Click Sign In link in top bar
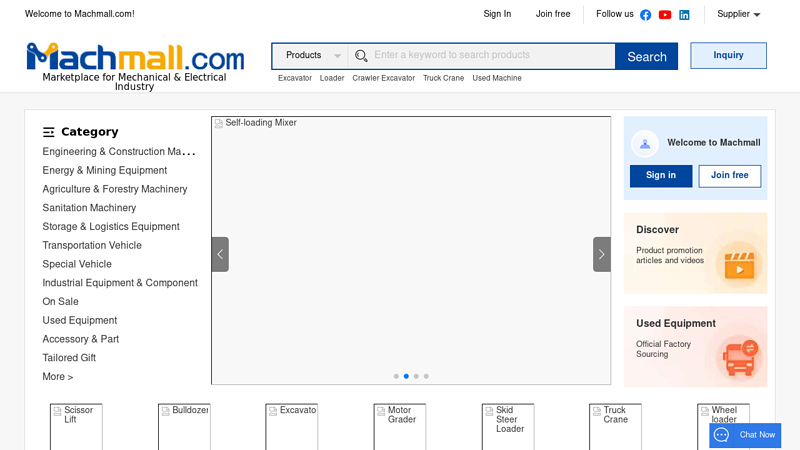800x450 pixels. point(497,14)
